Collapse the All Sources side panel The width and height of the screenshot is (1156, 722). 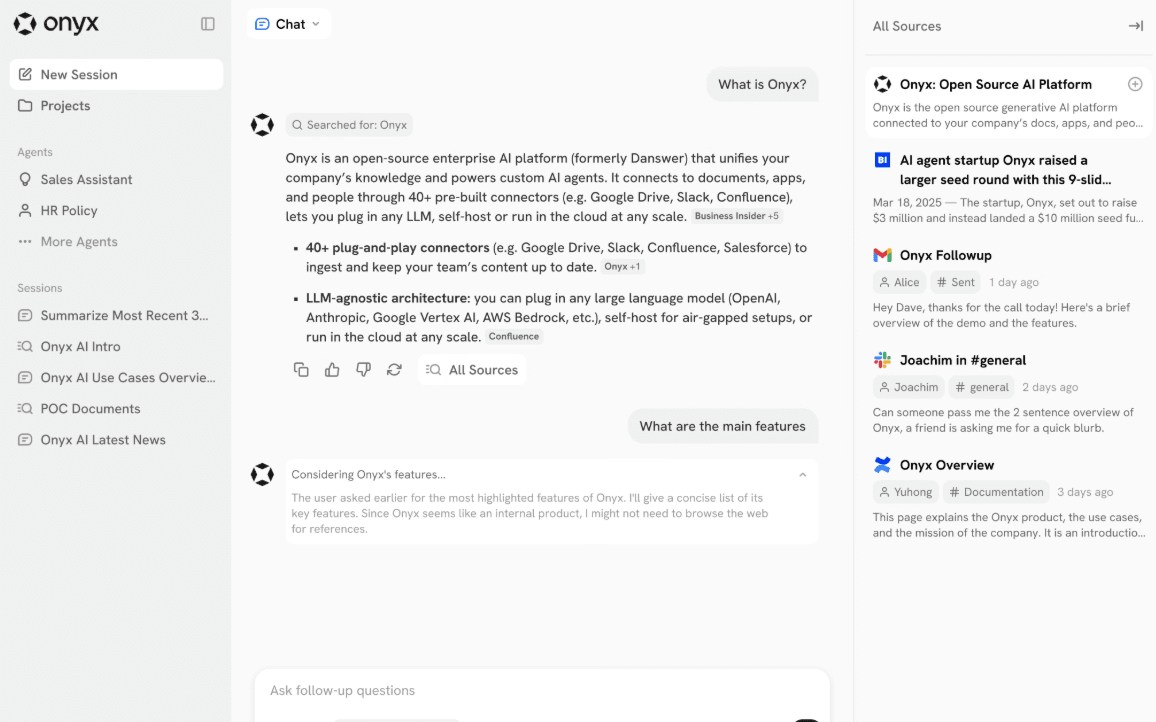click(1135, 26)
